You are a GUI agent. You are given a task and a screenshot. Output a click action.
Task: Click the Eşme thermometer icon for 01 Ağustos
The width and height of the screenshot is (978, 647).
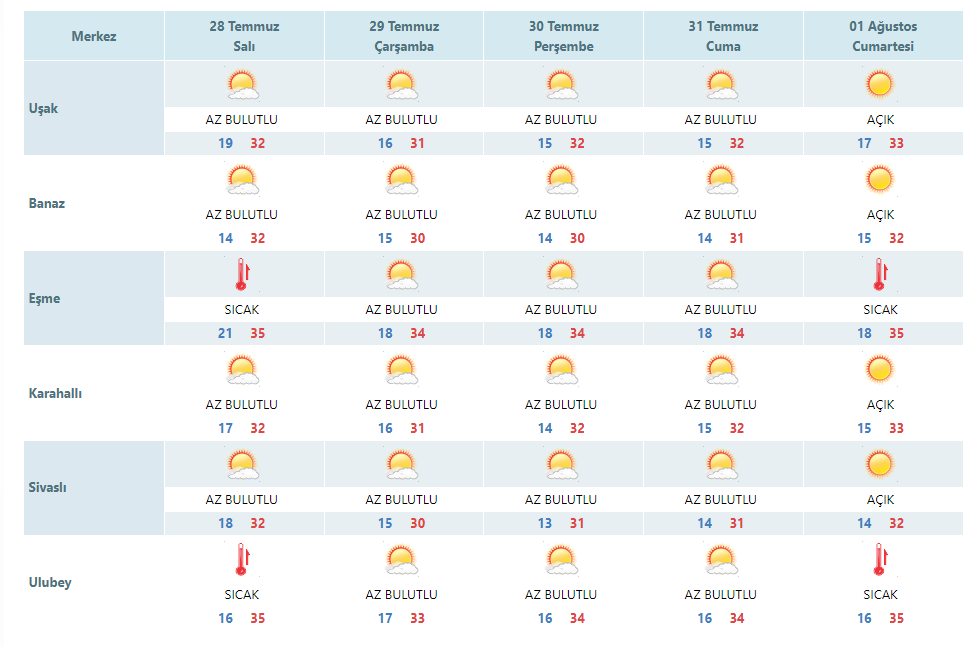pyautogui.click(x=880, y=275)
